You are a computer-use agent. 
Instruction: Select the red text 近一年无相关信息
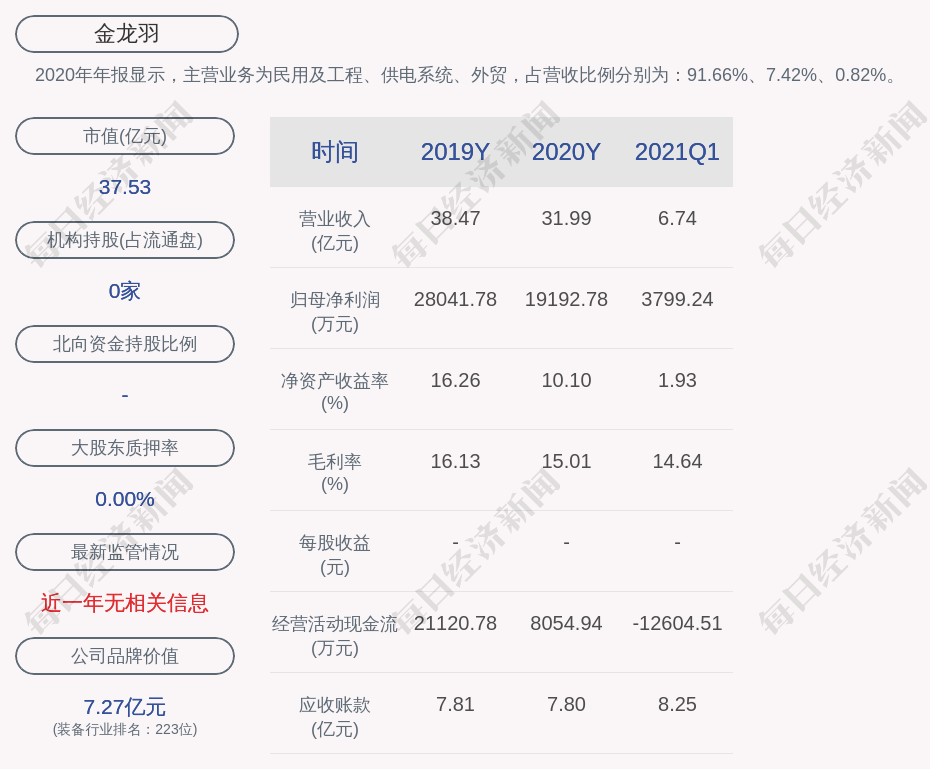(125, 603)
